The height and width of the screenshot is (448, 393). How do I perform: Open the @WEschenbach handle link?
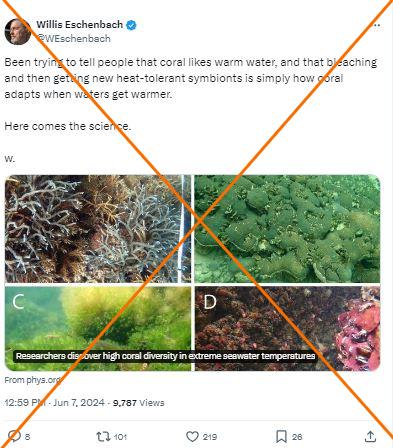[x=73, y=39]
